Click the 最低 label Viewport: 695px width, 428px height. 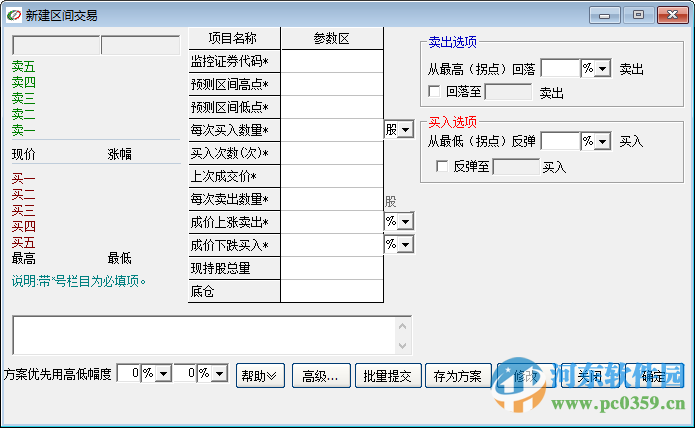click(x=120, y=258)
